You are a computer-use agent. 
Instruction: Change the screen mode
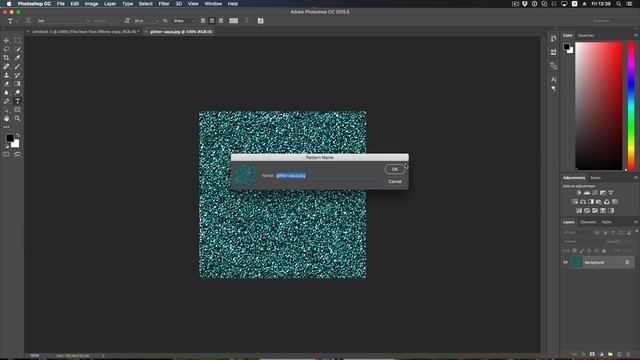[17, 155]
